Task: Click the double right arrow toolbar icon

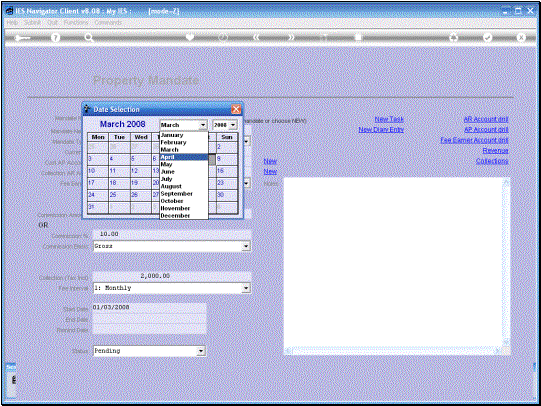Action: click(291, 38)
